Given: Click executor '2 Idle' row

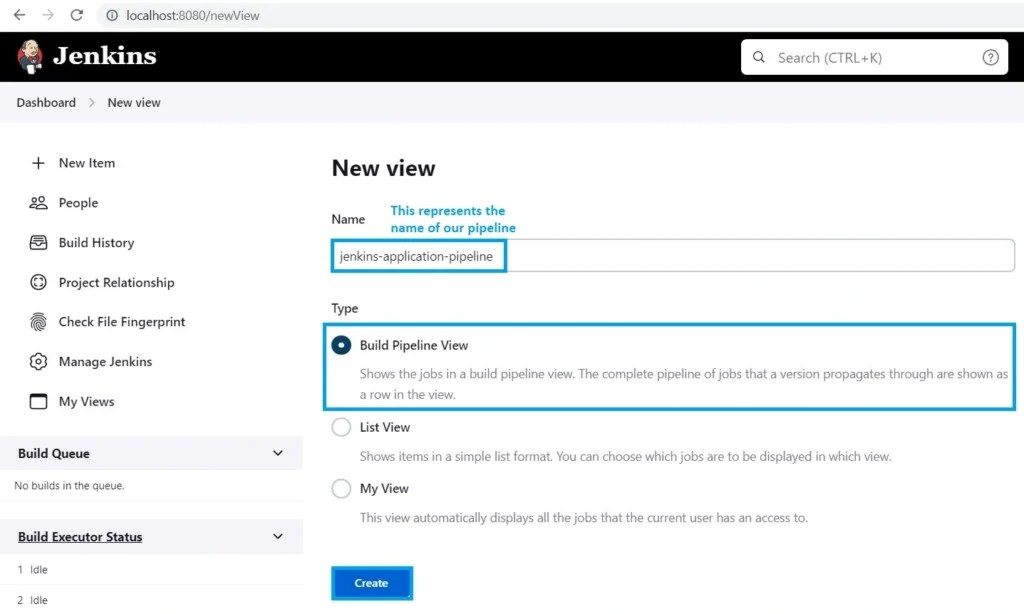Looking at the screenshot, I should tap(33, 600).
